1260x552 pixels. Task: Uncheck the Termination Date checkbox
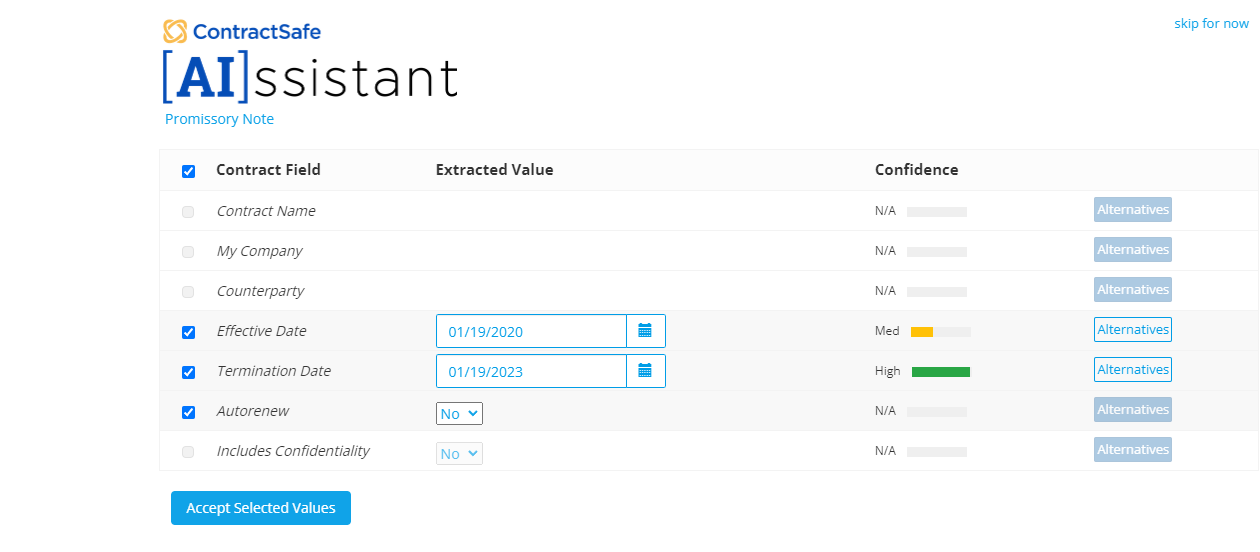(188, 372)
